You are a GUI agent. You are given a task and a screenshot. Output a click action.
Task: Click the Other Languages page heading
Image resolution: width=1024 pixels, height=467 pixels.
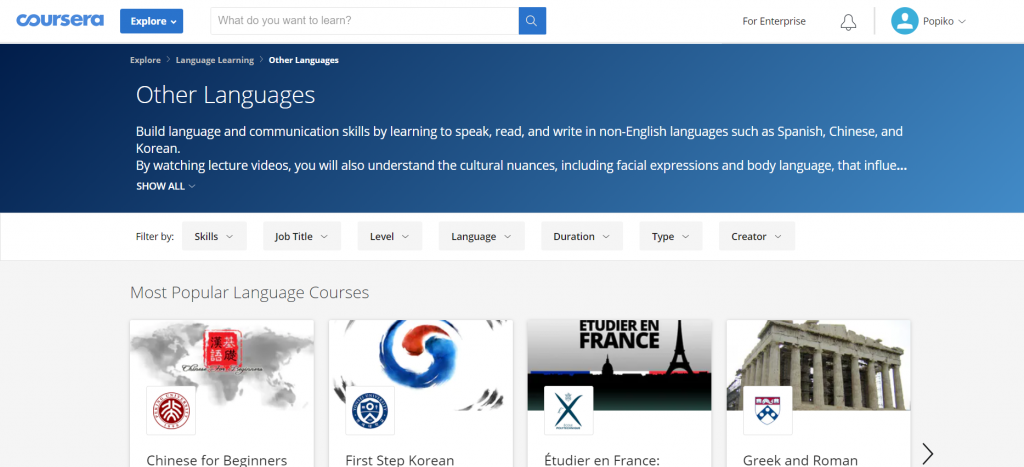[x=225, y=95]
